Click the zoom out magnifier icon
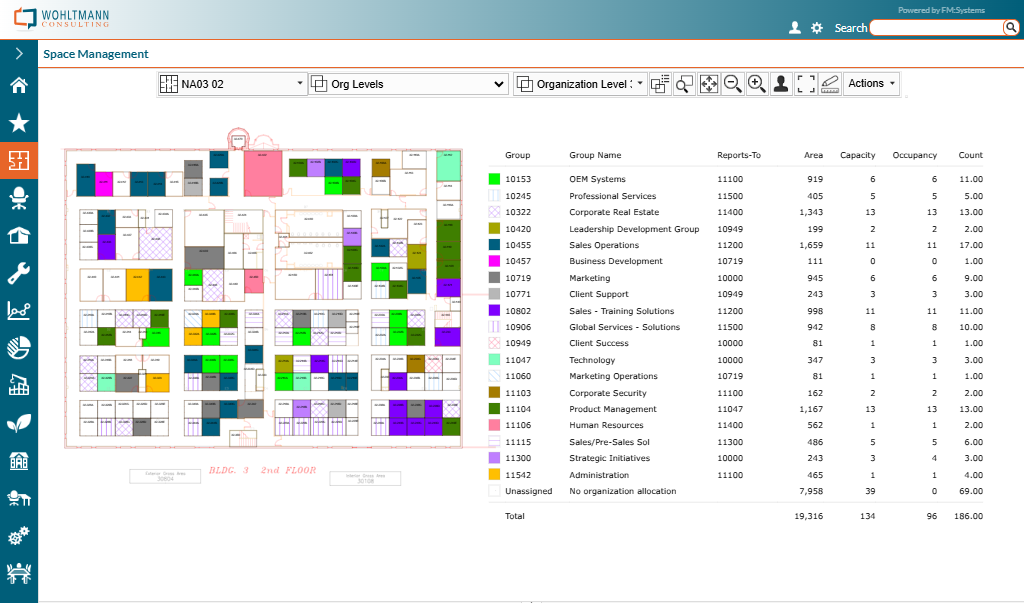The width and height of the screenshot is (1024, 603). coord(733,84)
